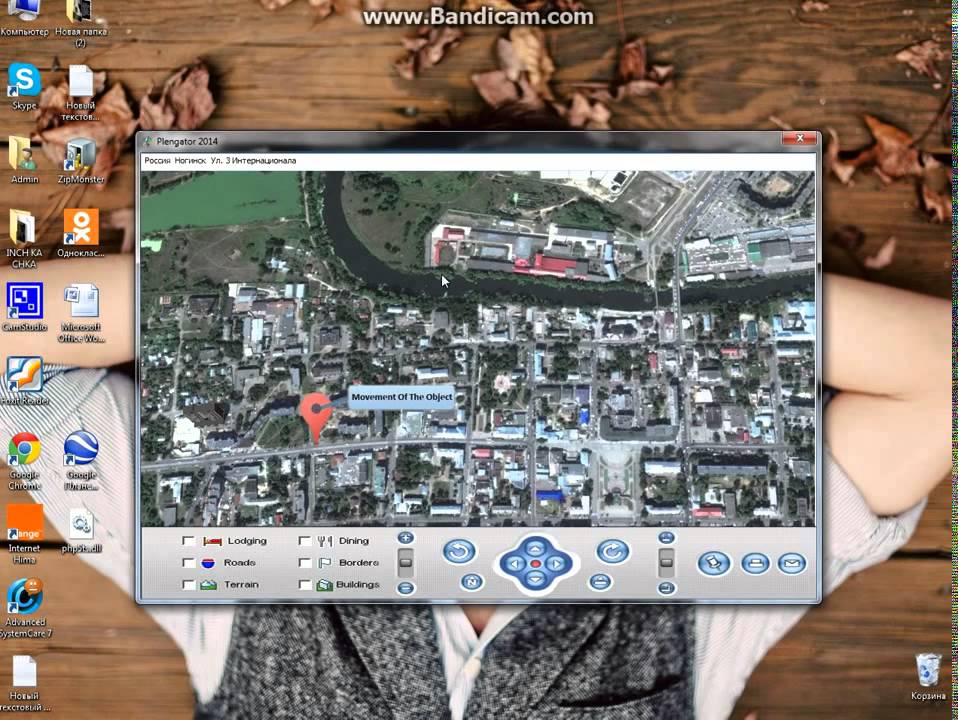The image size is (958, 720).
Task: Pan the map right
Action: click(557, 564)
